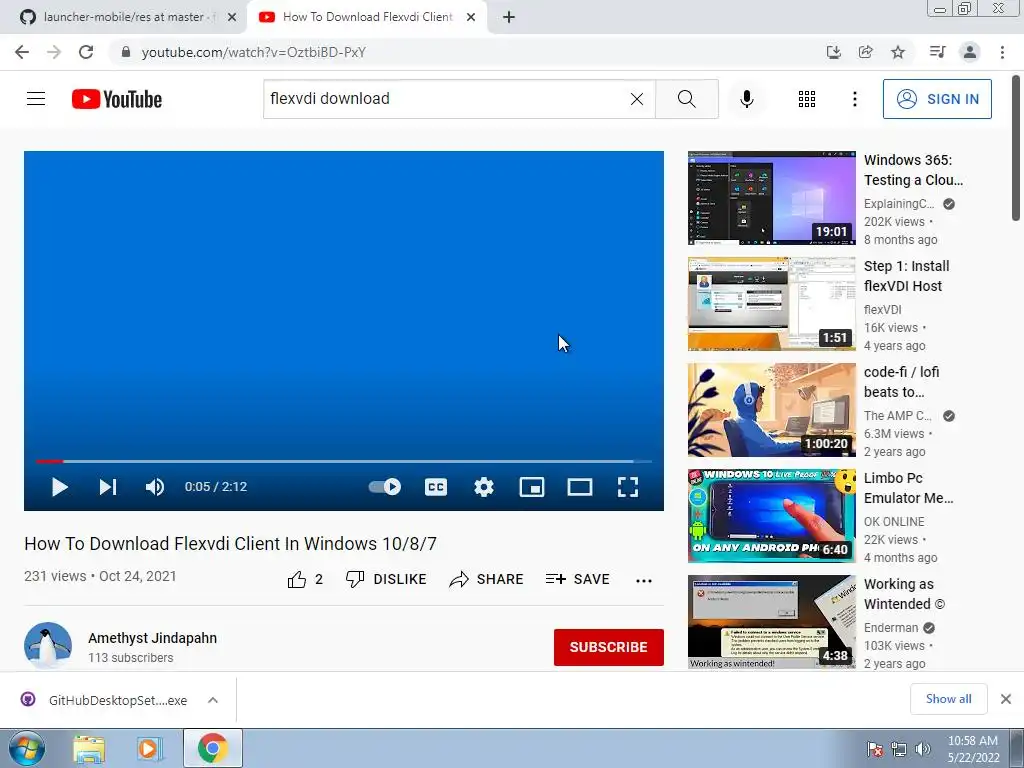
Task: Open the Windows Start menu
Action: click(x=27, y=749)
